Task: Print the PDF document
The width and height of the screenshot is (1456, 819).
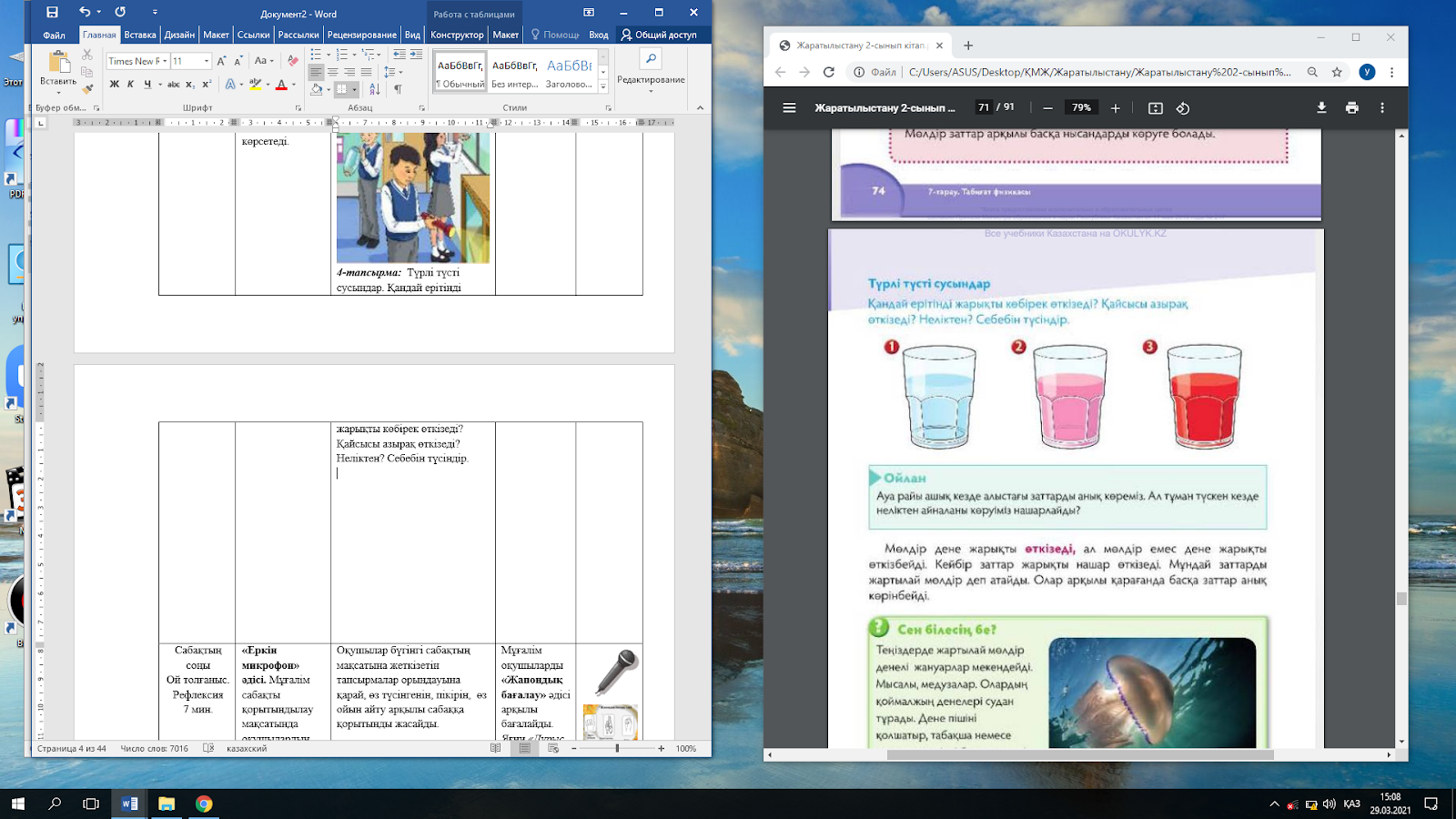Action: point(1351,107)
